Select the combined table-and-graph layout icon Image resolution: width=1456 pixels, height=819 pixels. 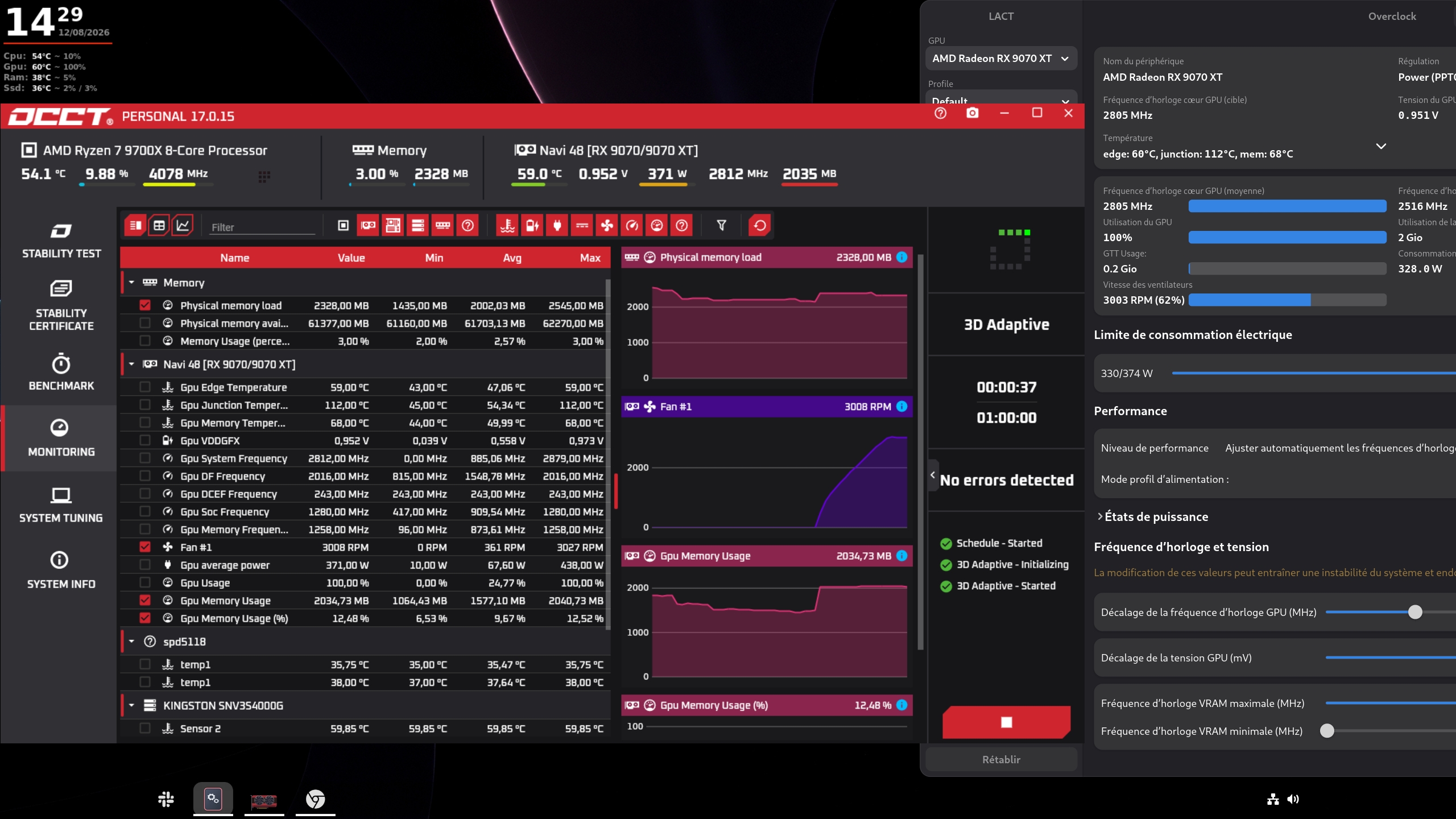[x=135, y=226]
